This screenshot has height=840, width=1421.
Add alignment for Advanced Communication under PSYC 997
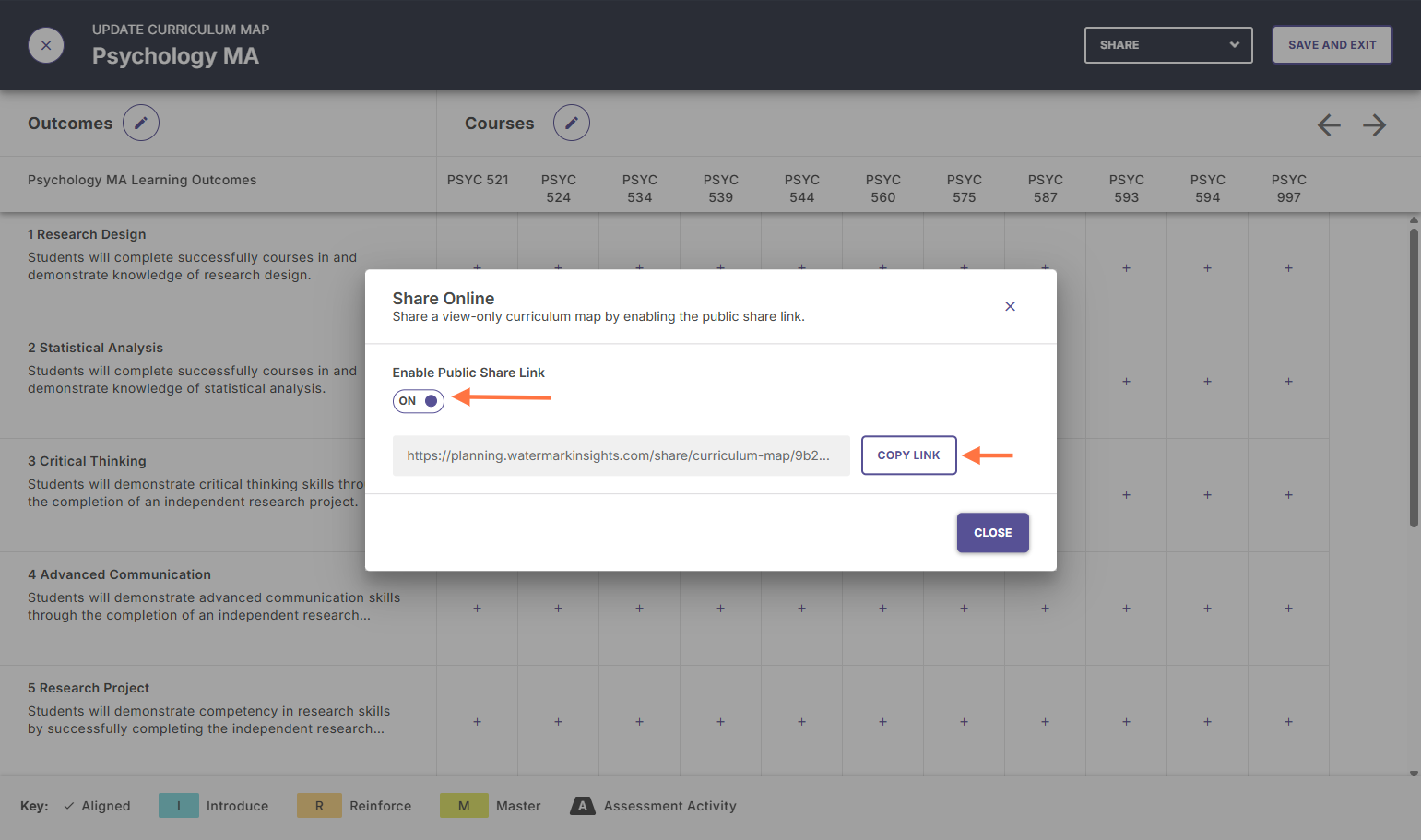pos(1288,609)
